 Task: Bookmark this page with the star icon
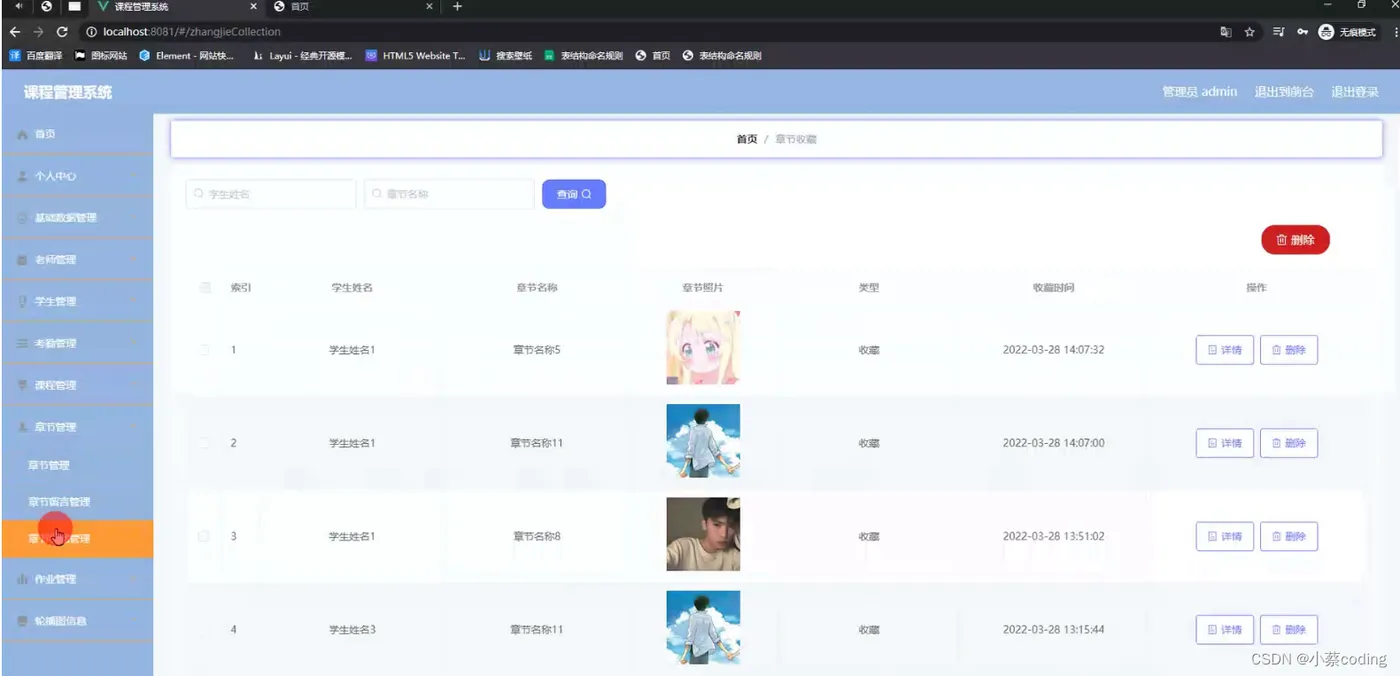[x=1250, y=32]
